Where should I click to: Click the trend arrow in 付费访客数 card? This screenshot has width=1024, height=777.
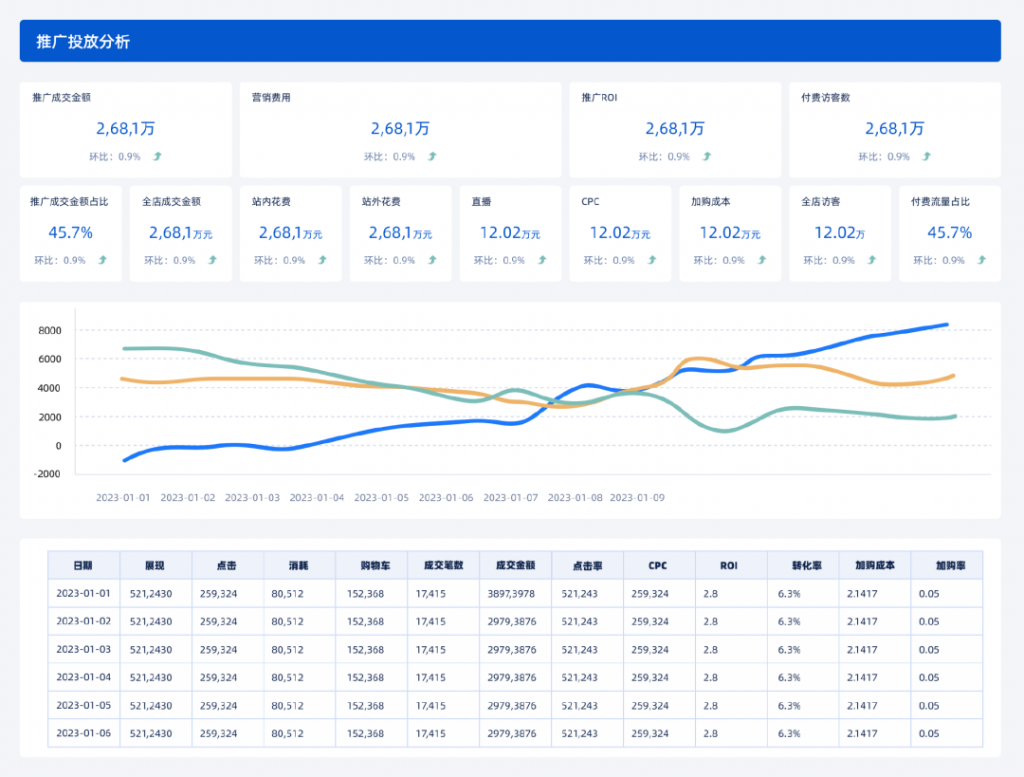pyautogui.click(x=927, y=156)
